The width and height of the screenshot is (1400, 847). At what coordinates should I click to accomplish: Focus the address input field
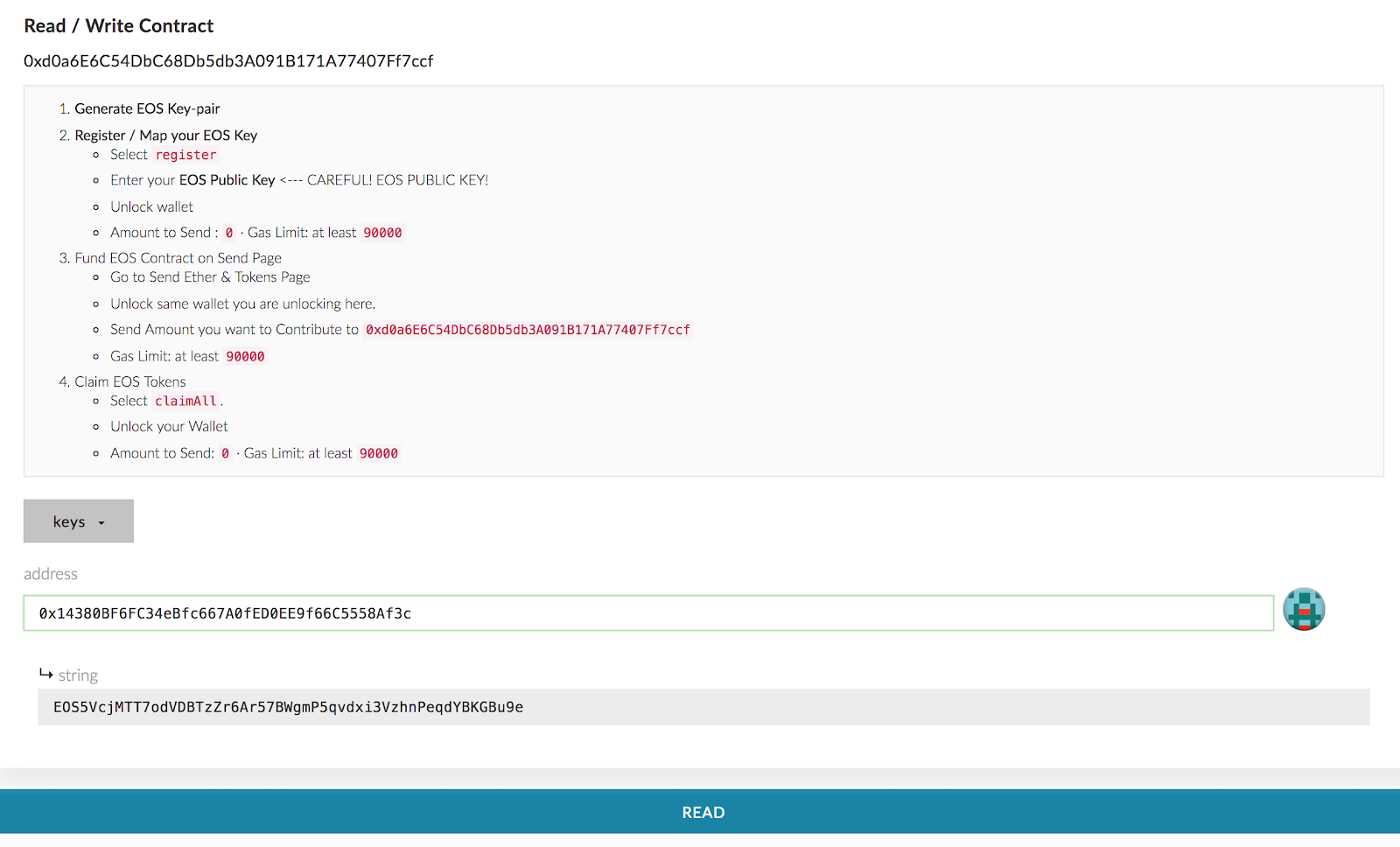647,613
